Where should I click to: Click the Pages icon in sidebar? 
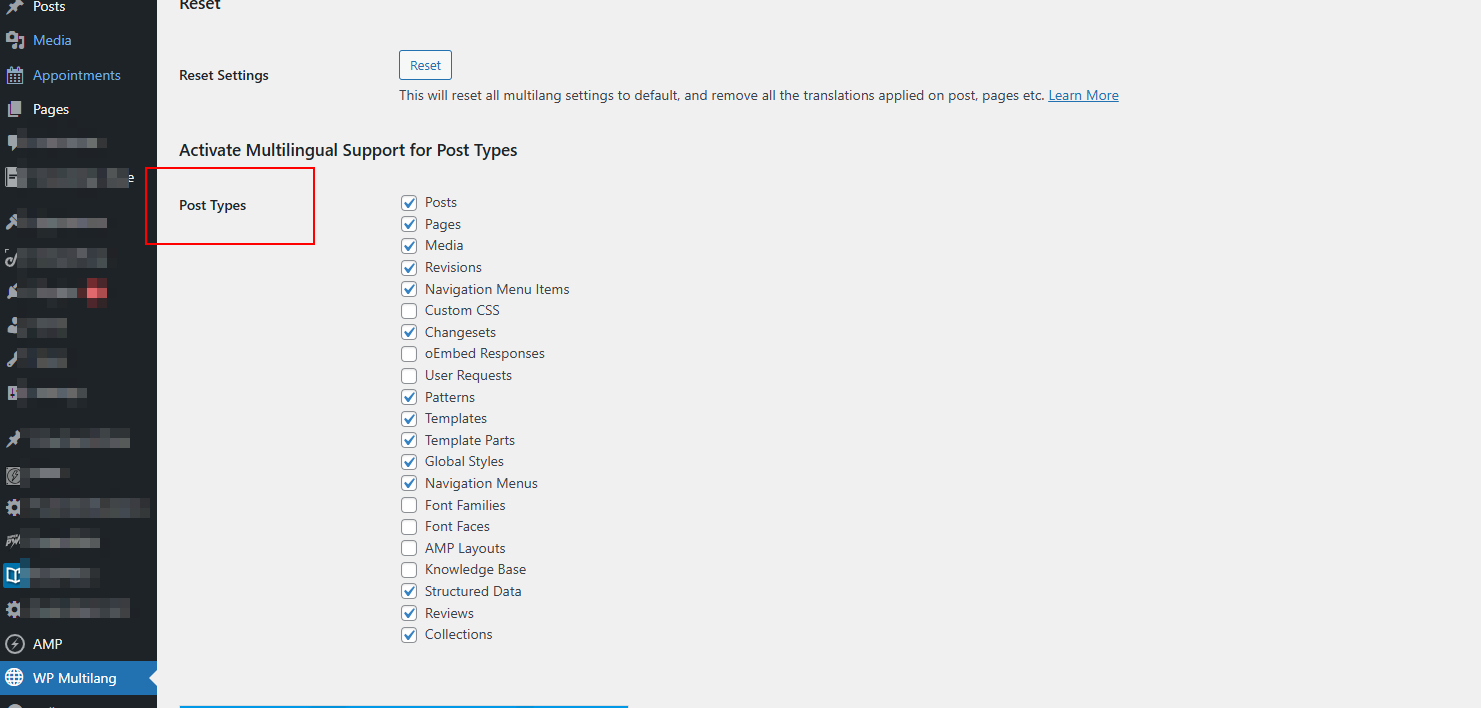click(15, 109)
